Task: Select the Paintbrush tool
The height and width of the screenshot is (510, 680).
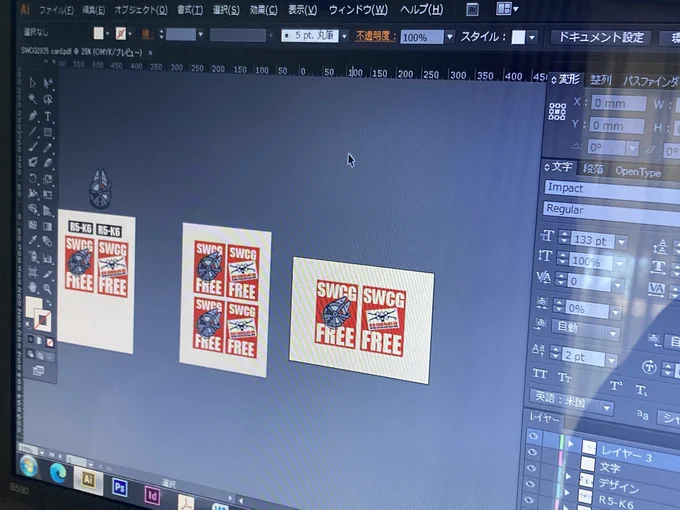Action: pos(33,147)
